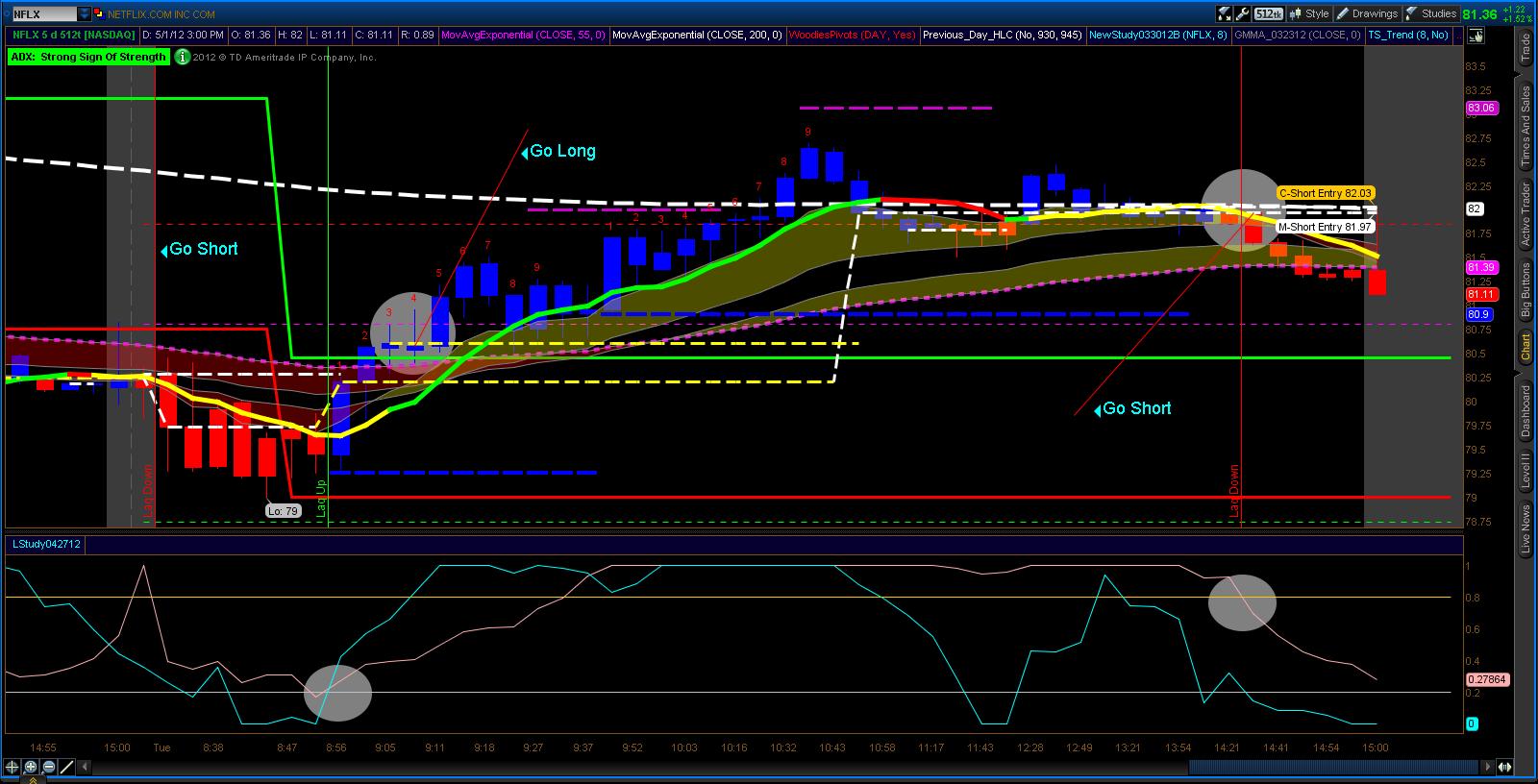This screenshot has width=1538, height=784.
Task: Open the wrench chart settings icon
Action: point(1243,13)
